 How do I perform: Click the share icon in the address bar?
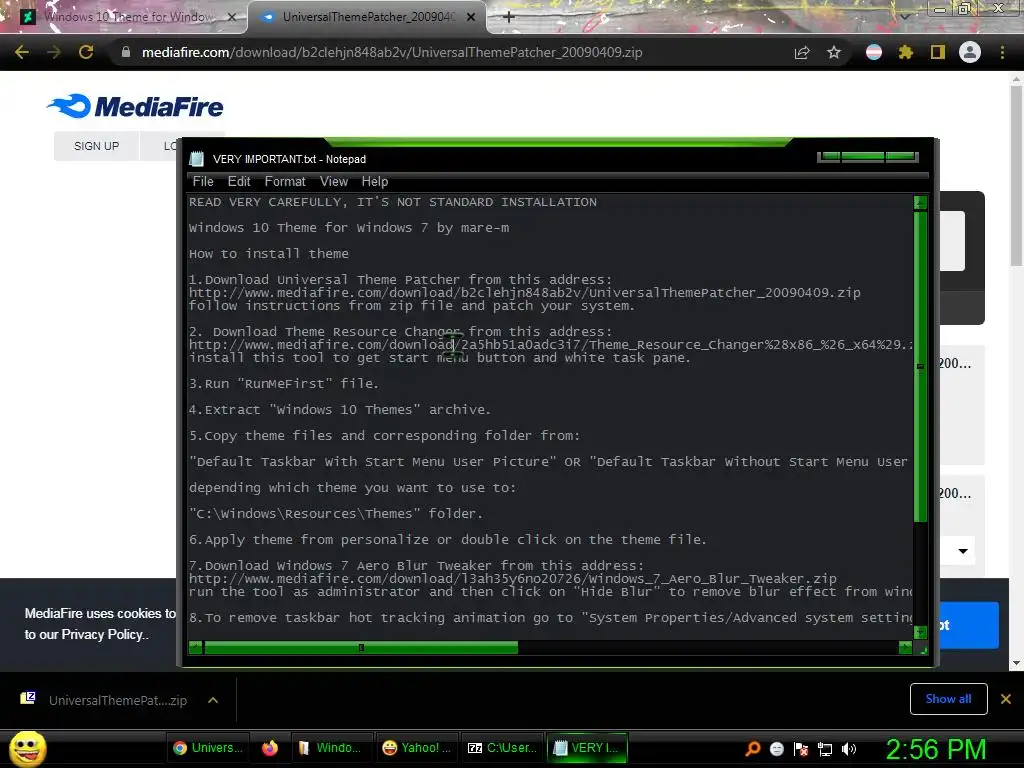point(802,53)
